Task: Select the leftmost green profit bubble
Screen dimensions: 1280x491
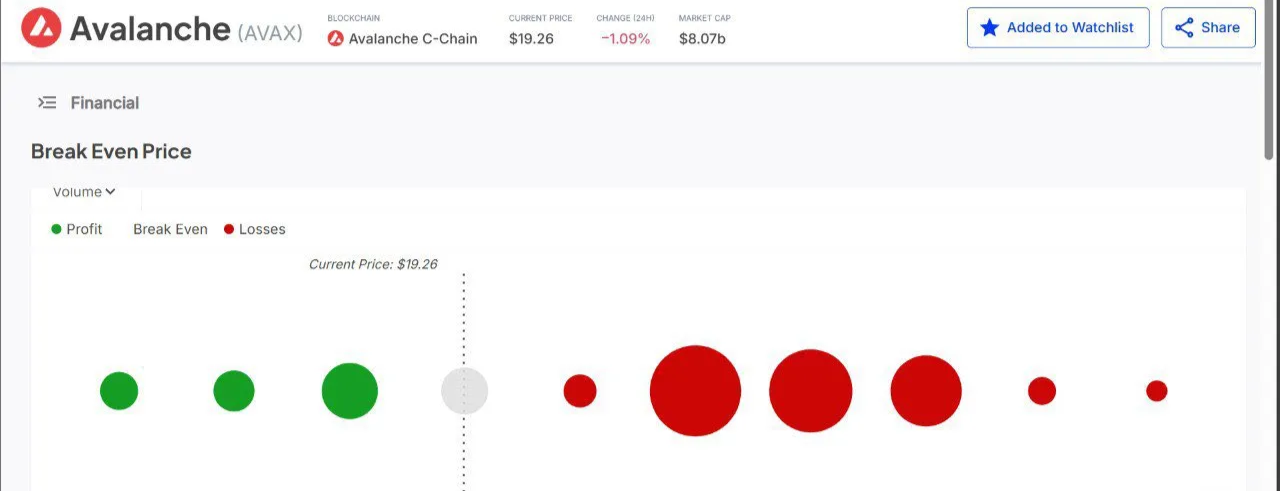Action: (119, 390)
